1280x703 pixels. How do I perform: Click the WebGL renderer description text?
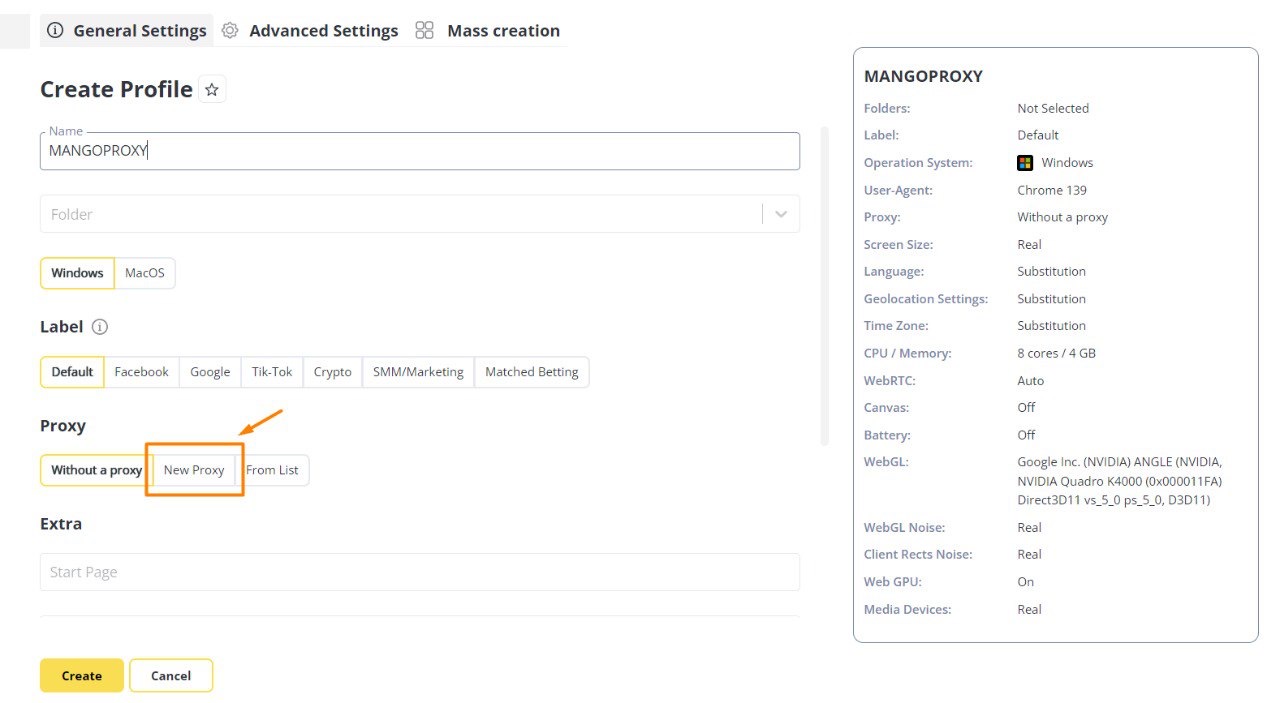1119,481
